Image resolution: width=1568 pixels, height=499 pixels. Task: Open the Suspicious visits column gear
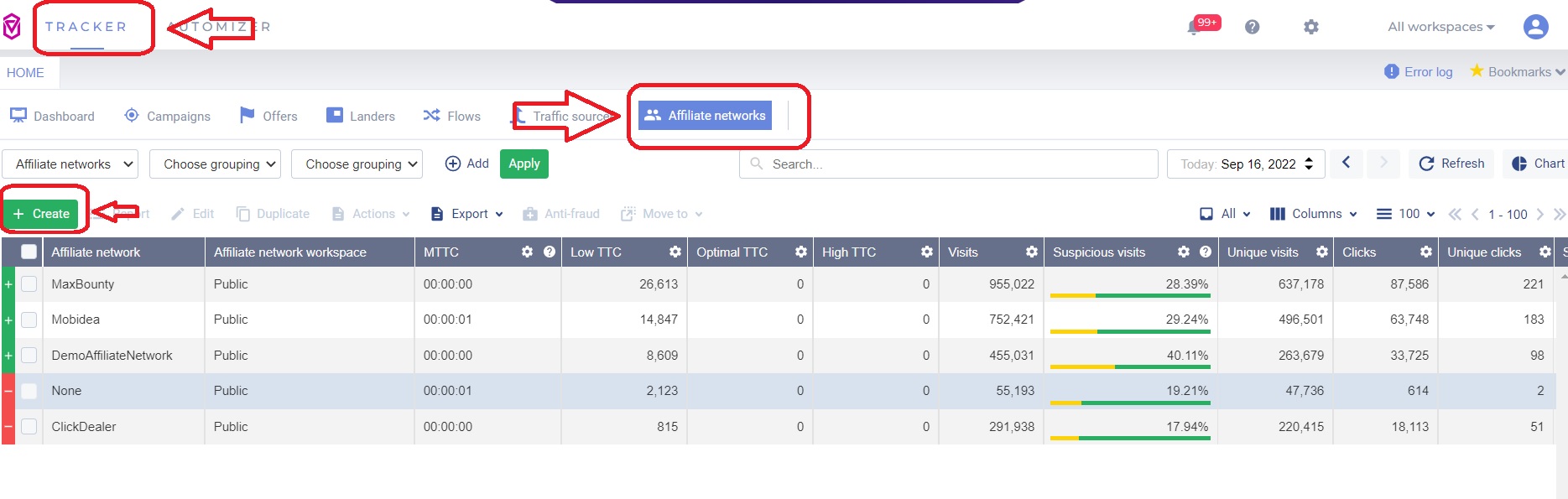(1183, 252)
